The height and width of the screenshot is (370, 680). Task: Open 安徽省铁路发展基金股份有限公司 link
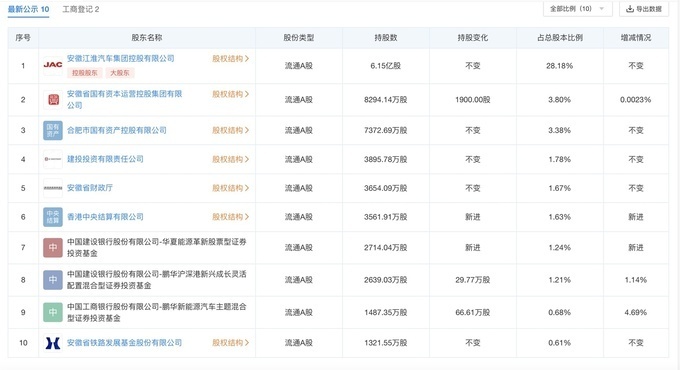124,343
